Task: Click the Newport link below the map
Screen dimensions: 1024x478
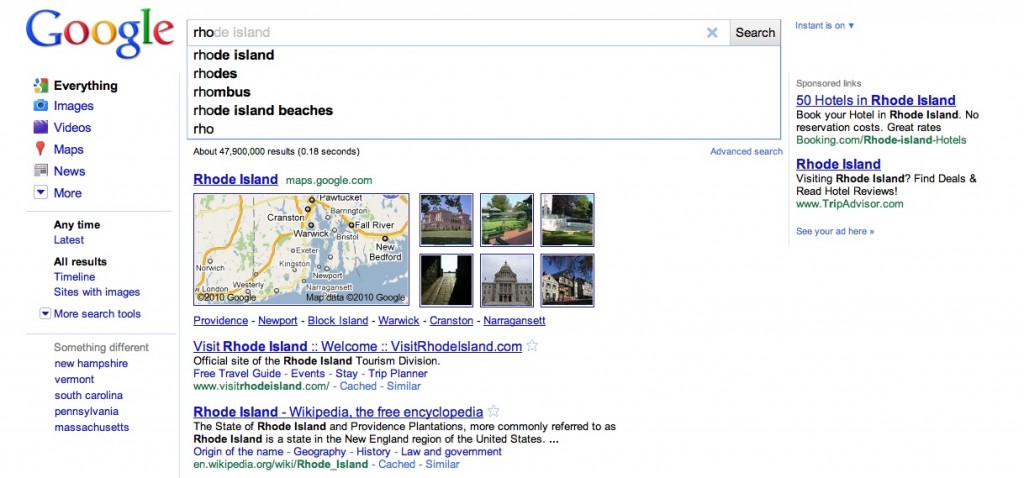Action: (x=278, y=321)
